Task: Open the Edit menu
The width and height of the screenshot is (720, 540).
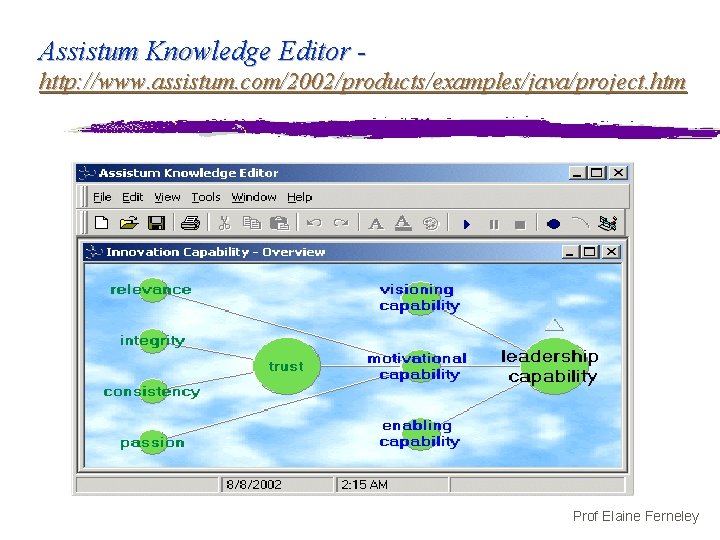Action: click(132, 197)
